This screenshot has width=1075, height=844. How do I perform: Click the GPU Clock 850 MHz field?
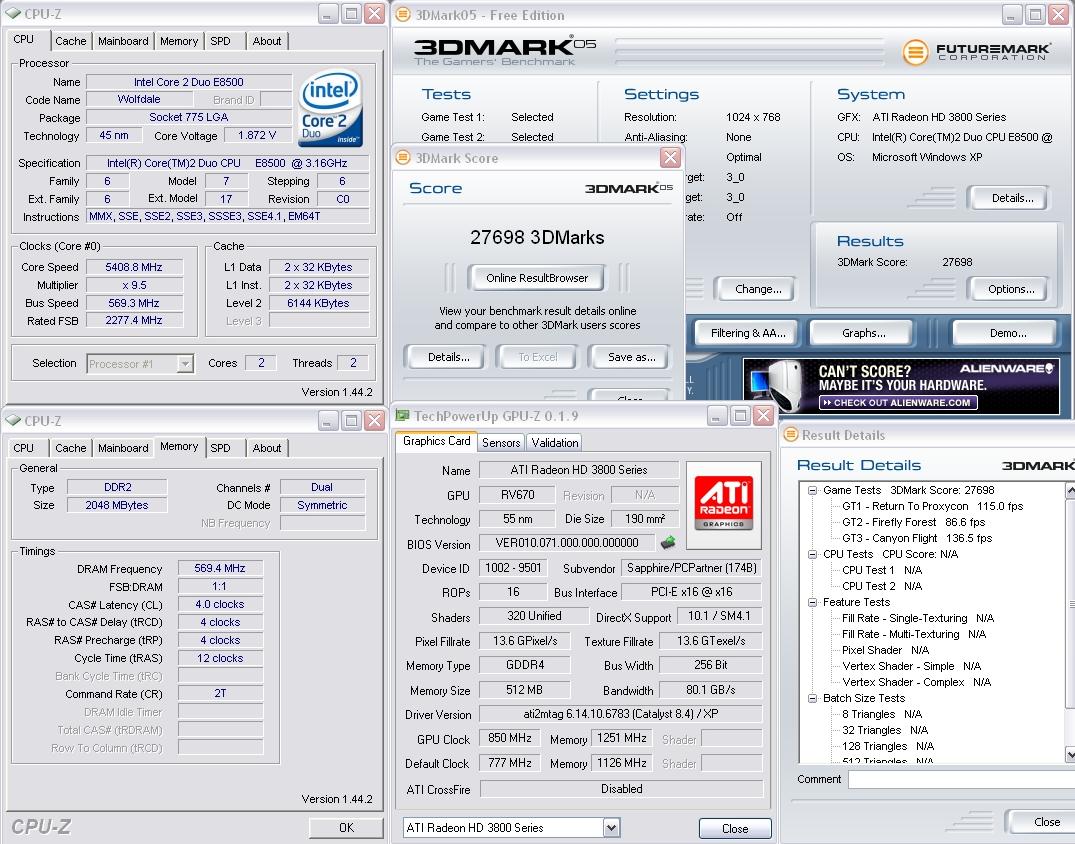509,738
